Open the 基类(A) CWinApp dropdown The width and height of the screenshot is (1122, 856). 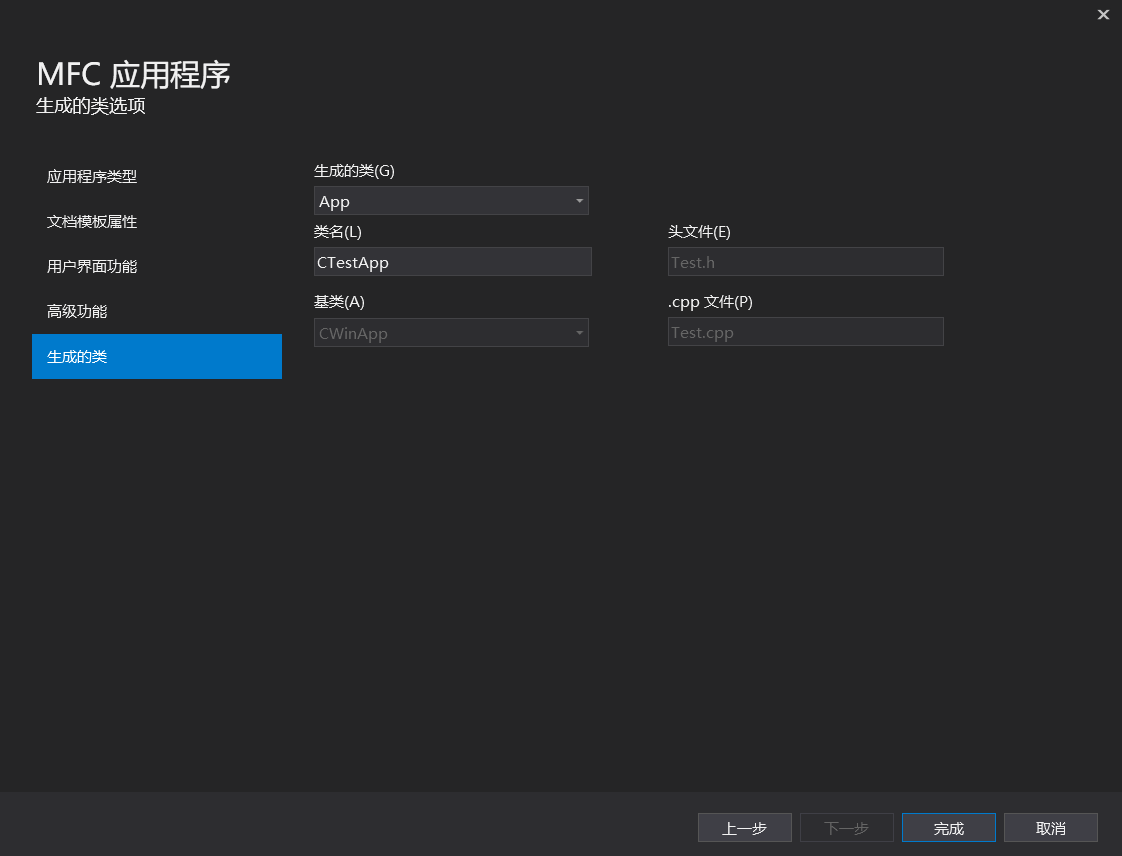[451, 332]
